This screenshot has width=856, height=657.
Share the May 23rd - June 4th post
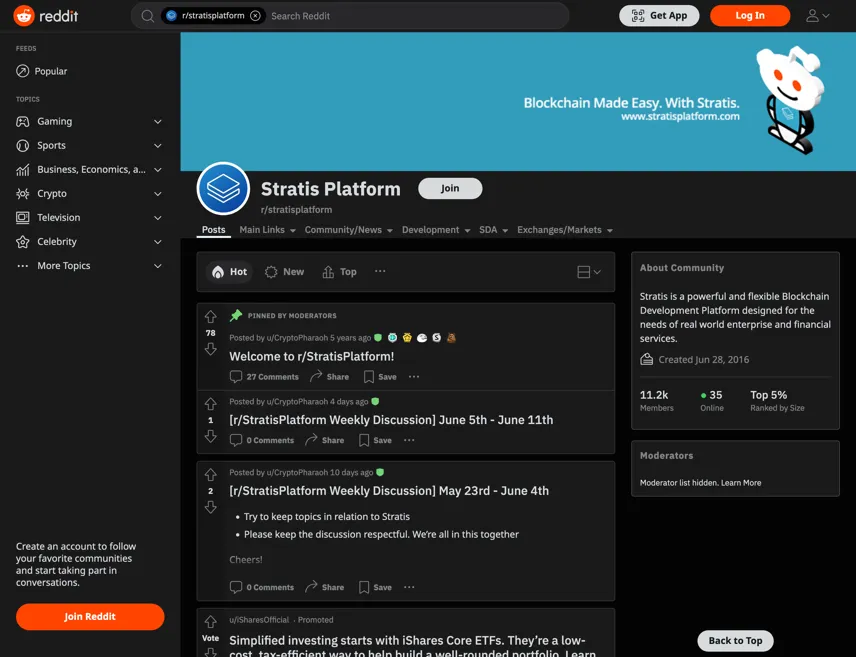[x=324, y=587]
